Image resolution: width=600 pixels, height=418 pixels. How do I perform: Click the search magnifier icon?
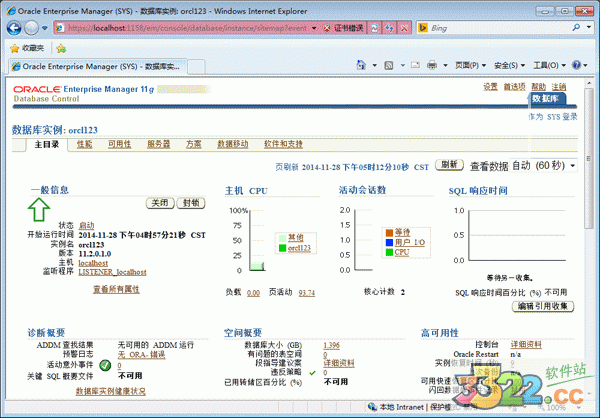576,28
